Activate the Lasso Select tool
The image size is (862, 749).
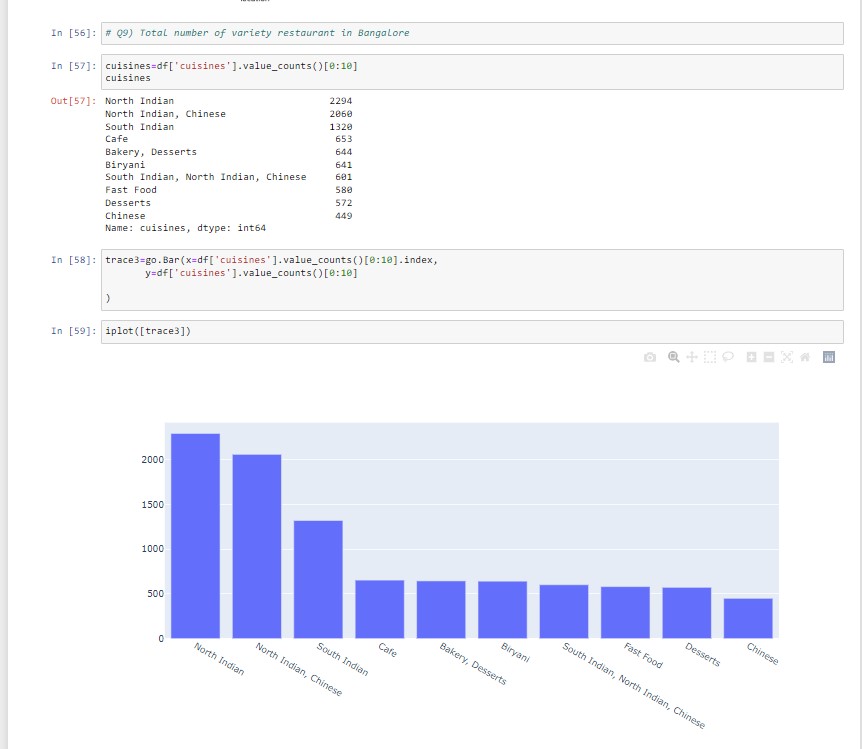[x=728, y=357]
